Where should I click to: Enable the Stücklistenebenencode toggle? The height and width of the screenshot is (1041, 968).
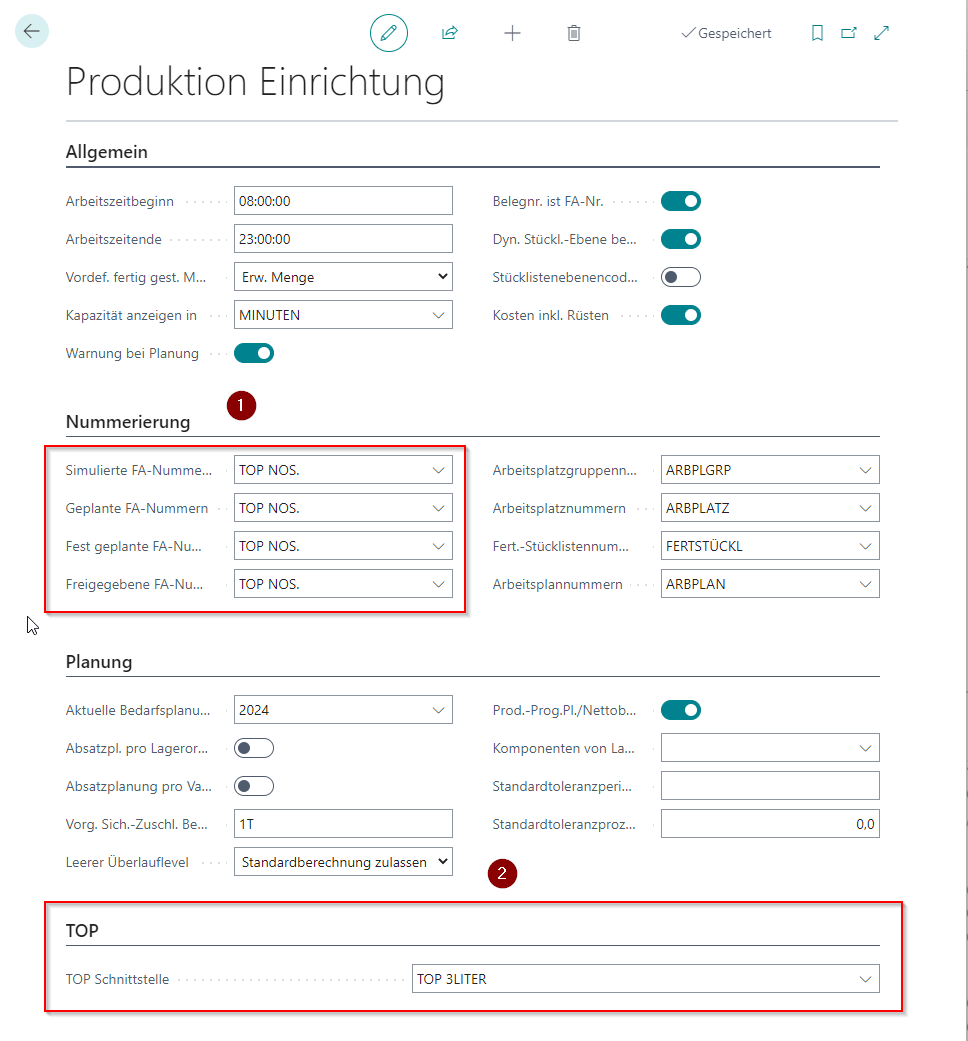(x=681, y=277)
